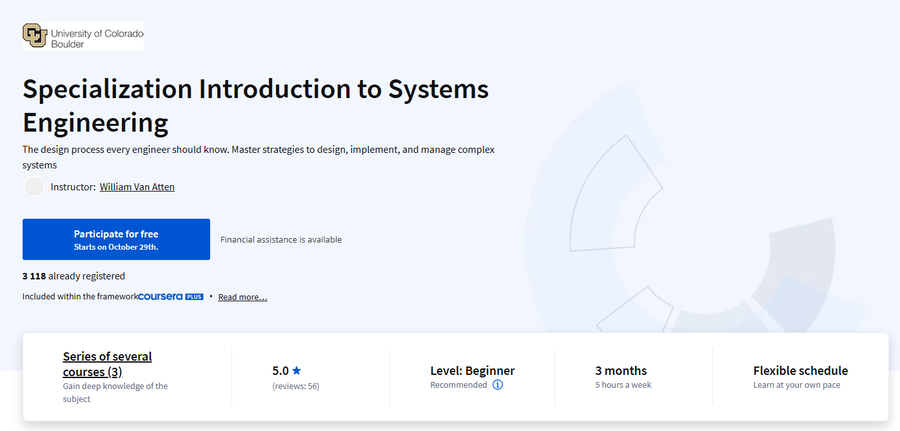Open instructor William Van Atten's profile link
The width and height of the screenshot is (900, 431).
pos(137,187)
